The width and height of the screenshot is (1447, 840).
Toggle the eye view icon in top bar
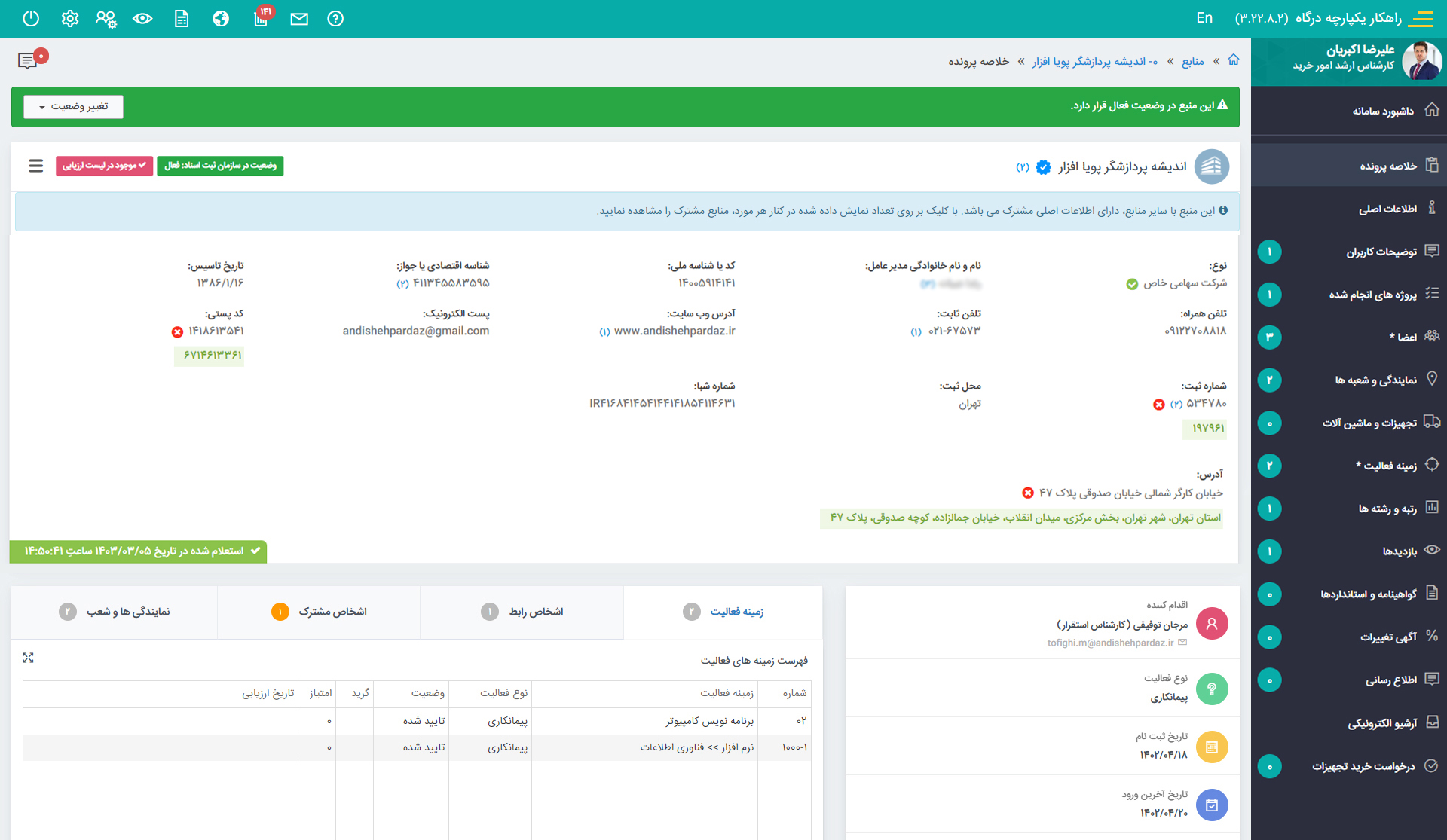coord(142,18)
